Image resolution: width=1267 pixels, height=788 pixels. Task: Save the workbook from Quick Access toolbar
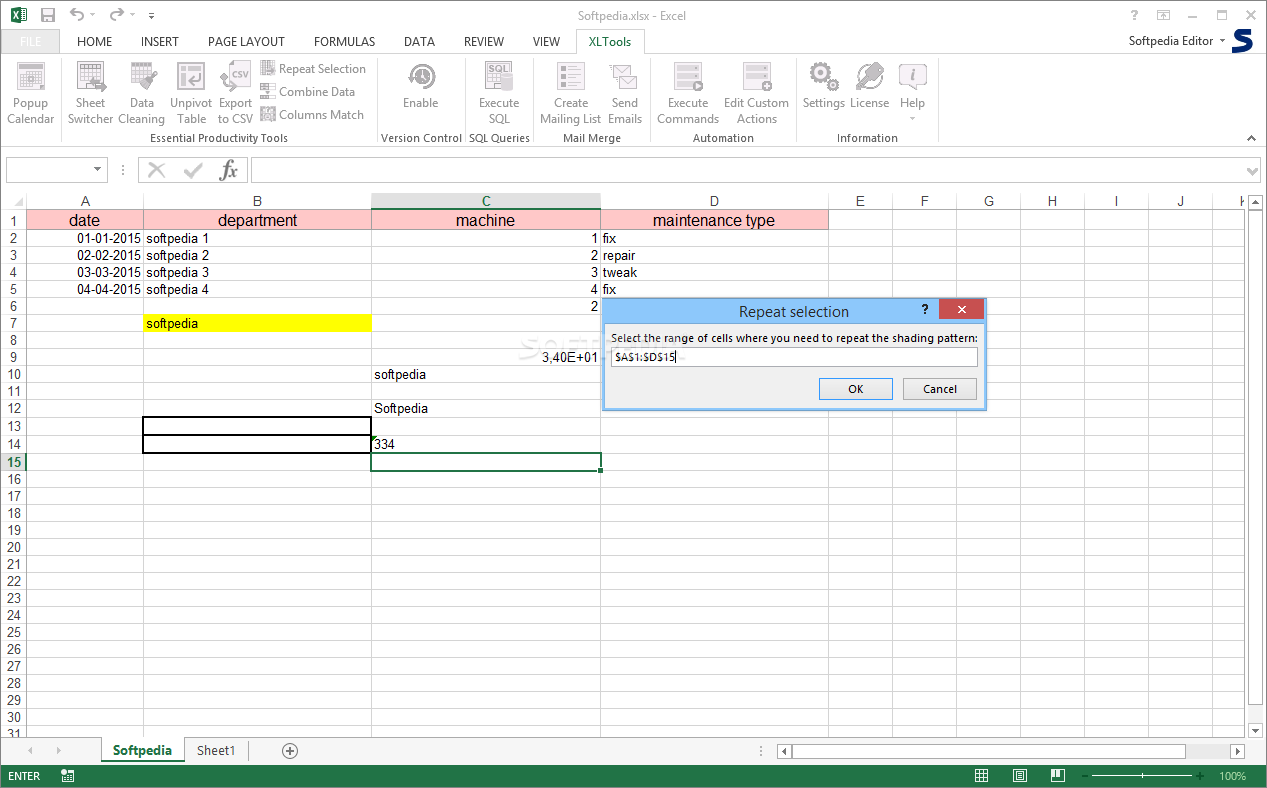click(x=47, y=15)
